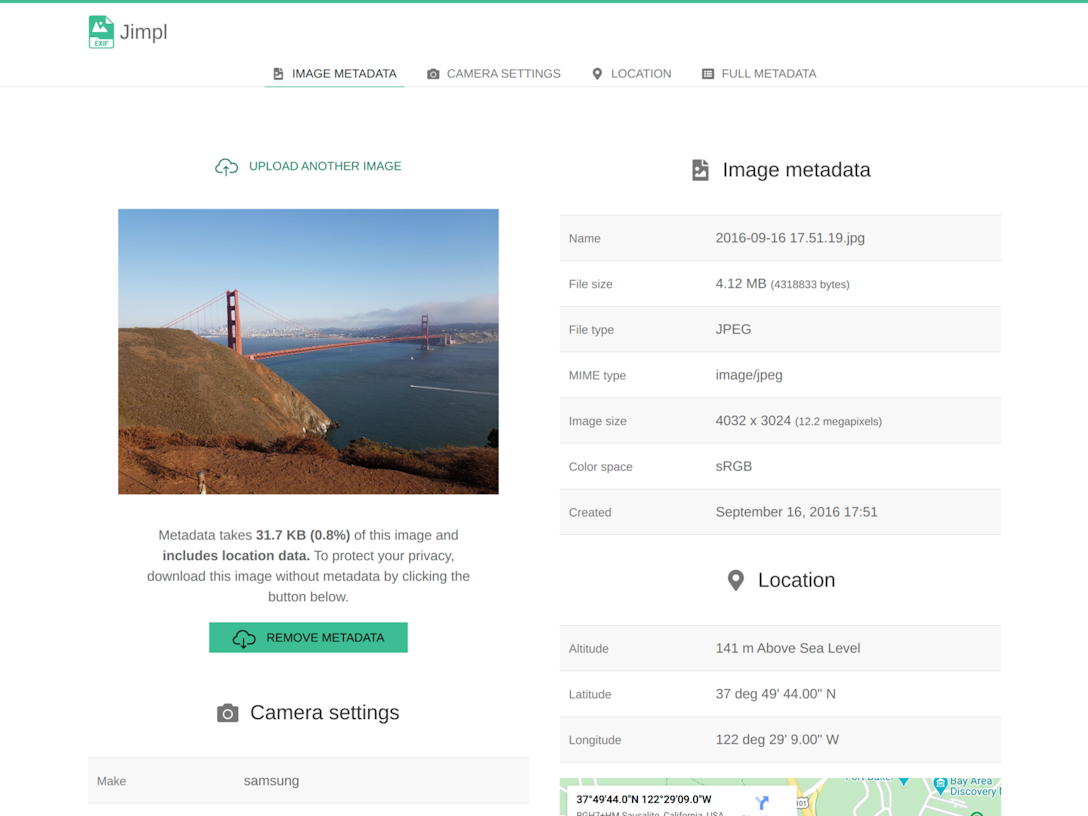Click the image file icon beside Image metadata heading
The image size is (1088, 816).
coord(700,170)
